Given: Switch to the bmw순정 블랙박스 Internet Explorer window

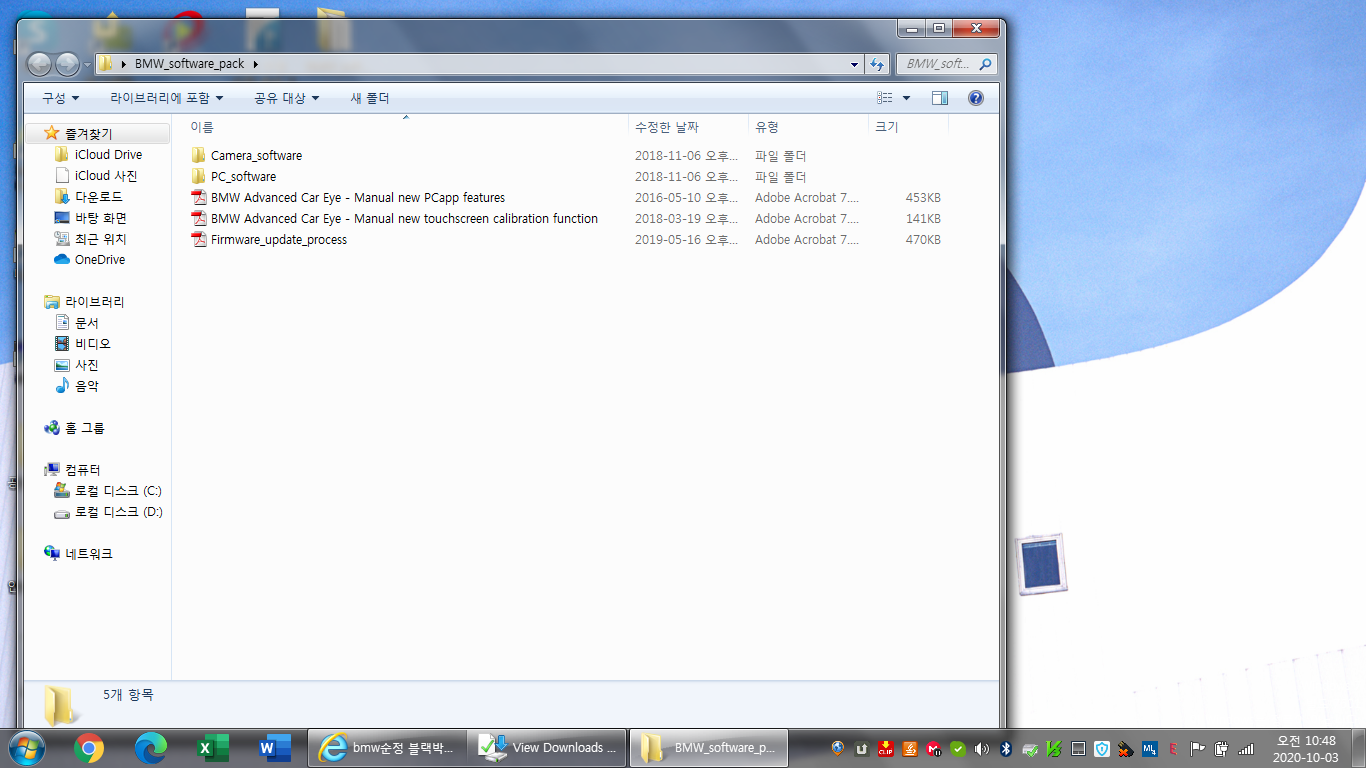Looking at the screenshot, I should click(387, 748).
